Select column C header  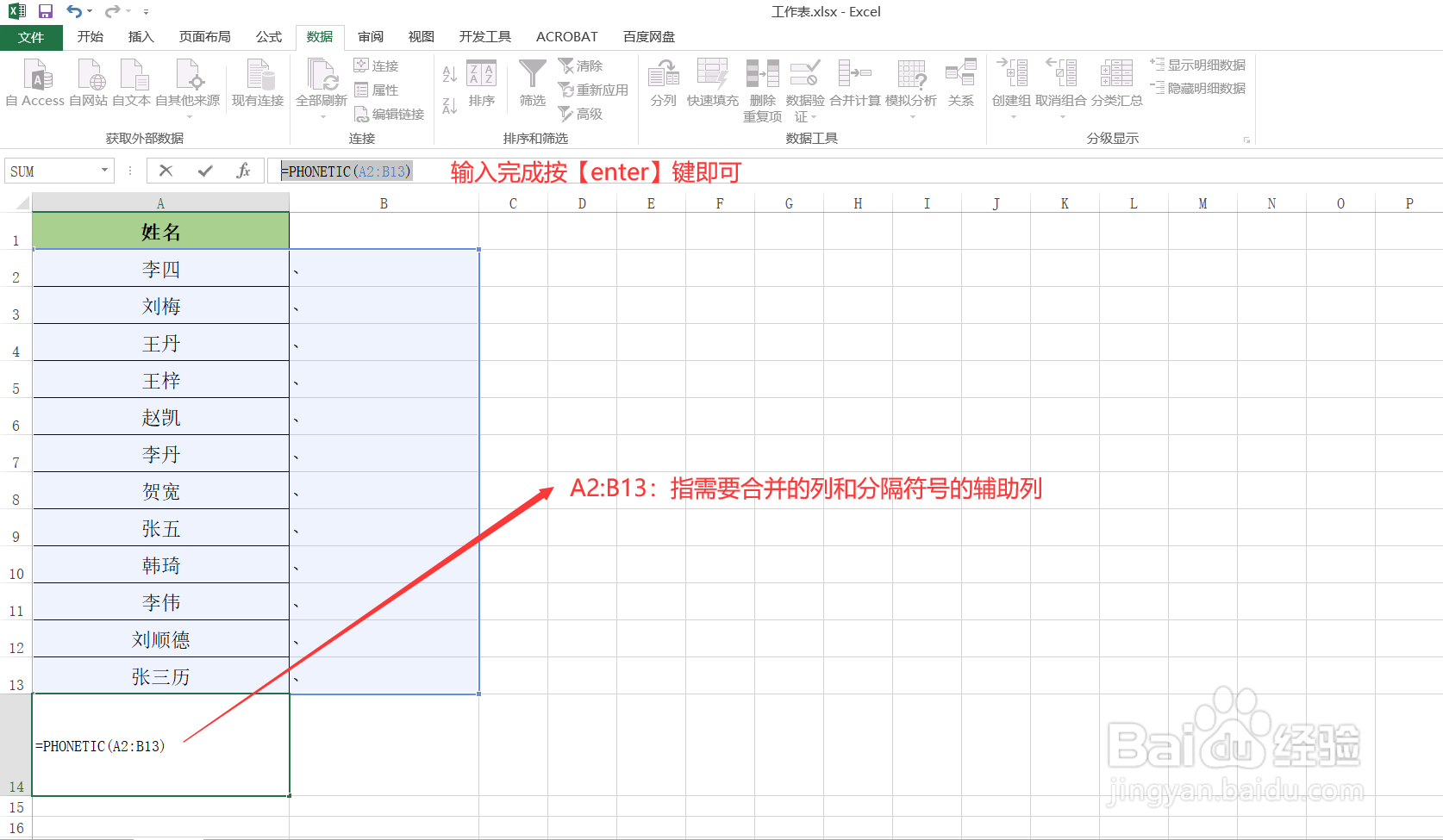pyautogui.click(x=513, y=203)
